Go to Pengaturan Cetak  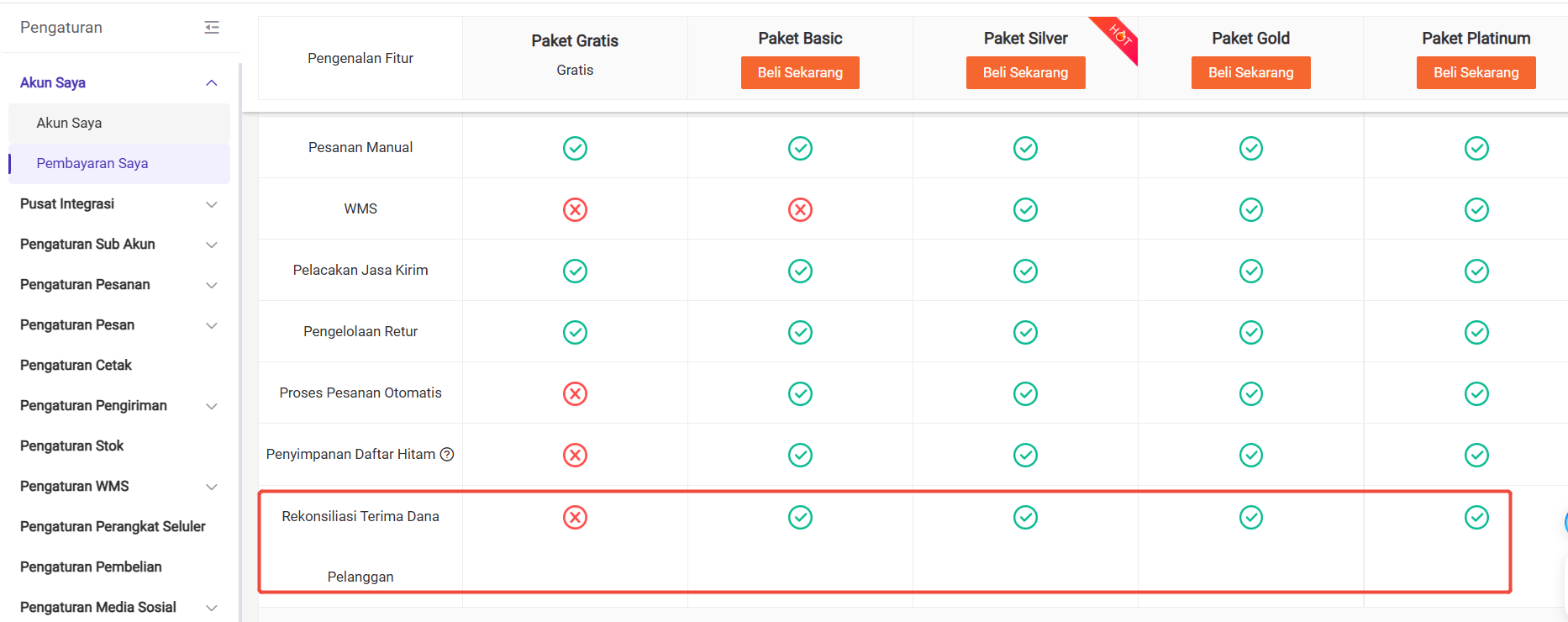(76, 365)
